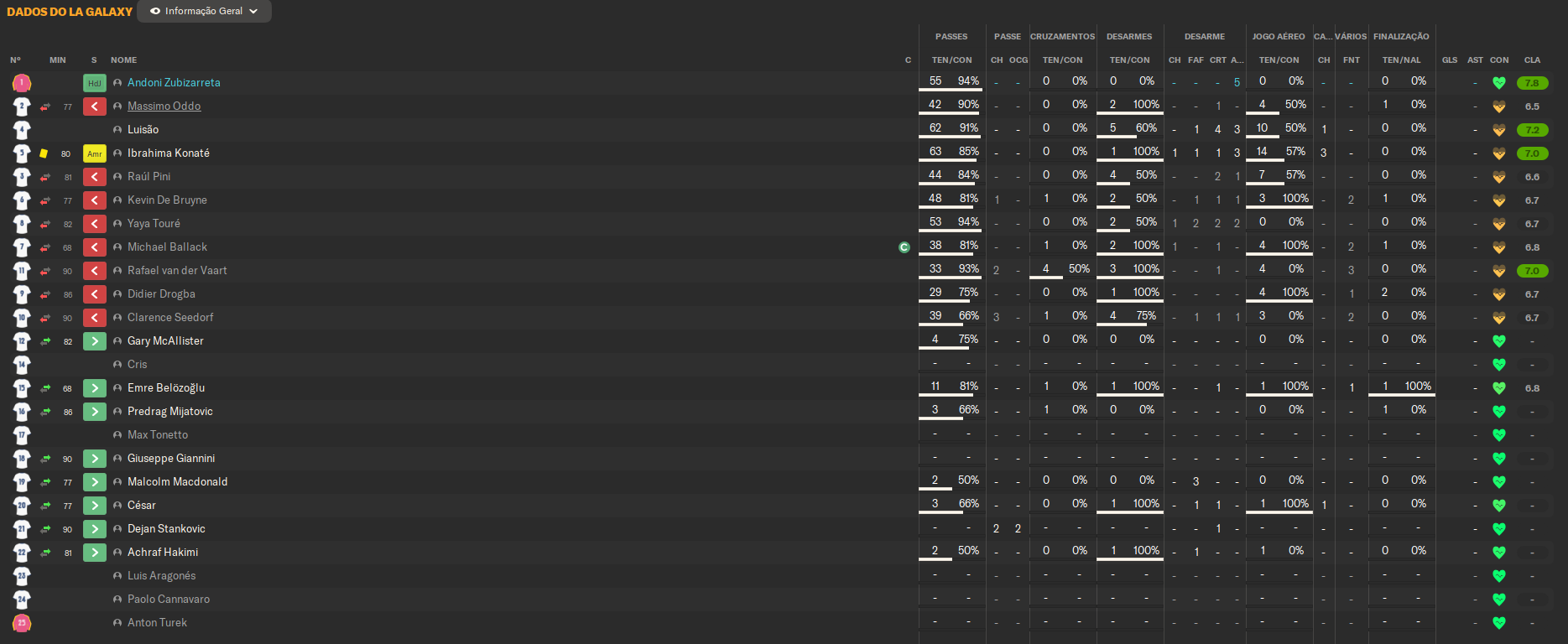Open the Informação Geral view dropdown
Image resolution: width=1568 pixels, height=644 pixels.
tap(204, 11)
